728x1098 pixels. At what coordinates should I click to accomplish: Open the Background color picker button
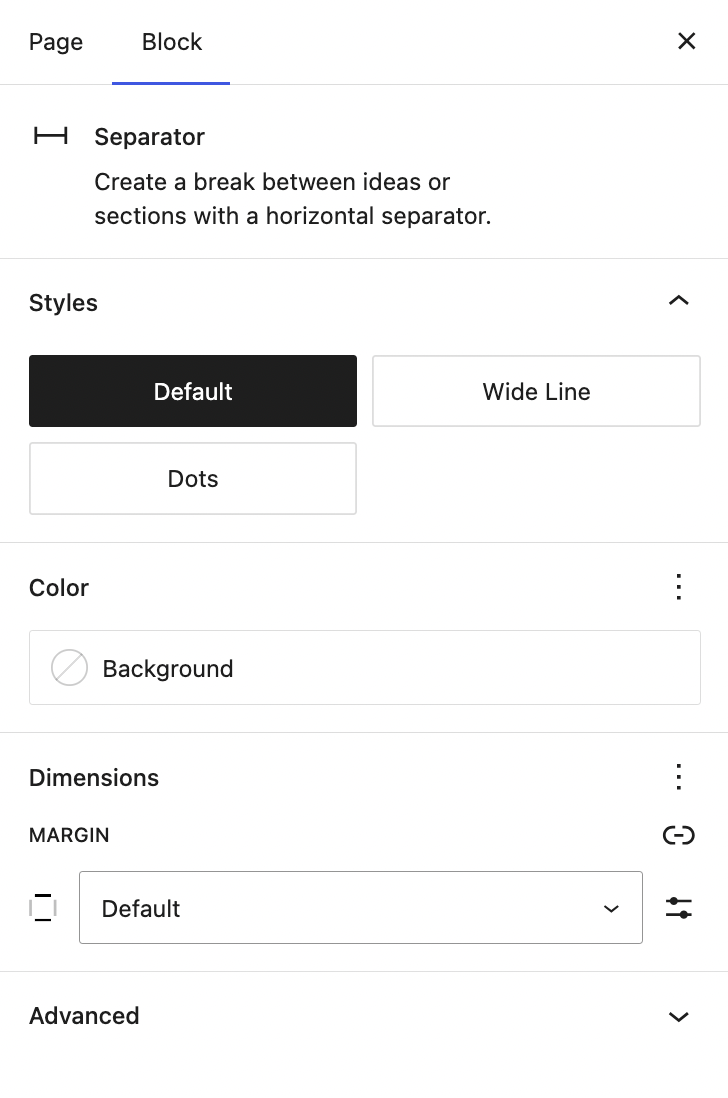[364, 668]
